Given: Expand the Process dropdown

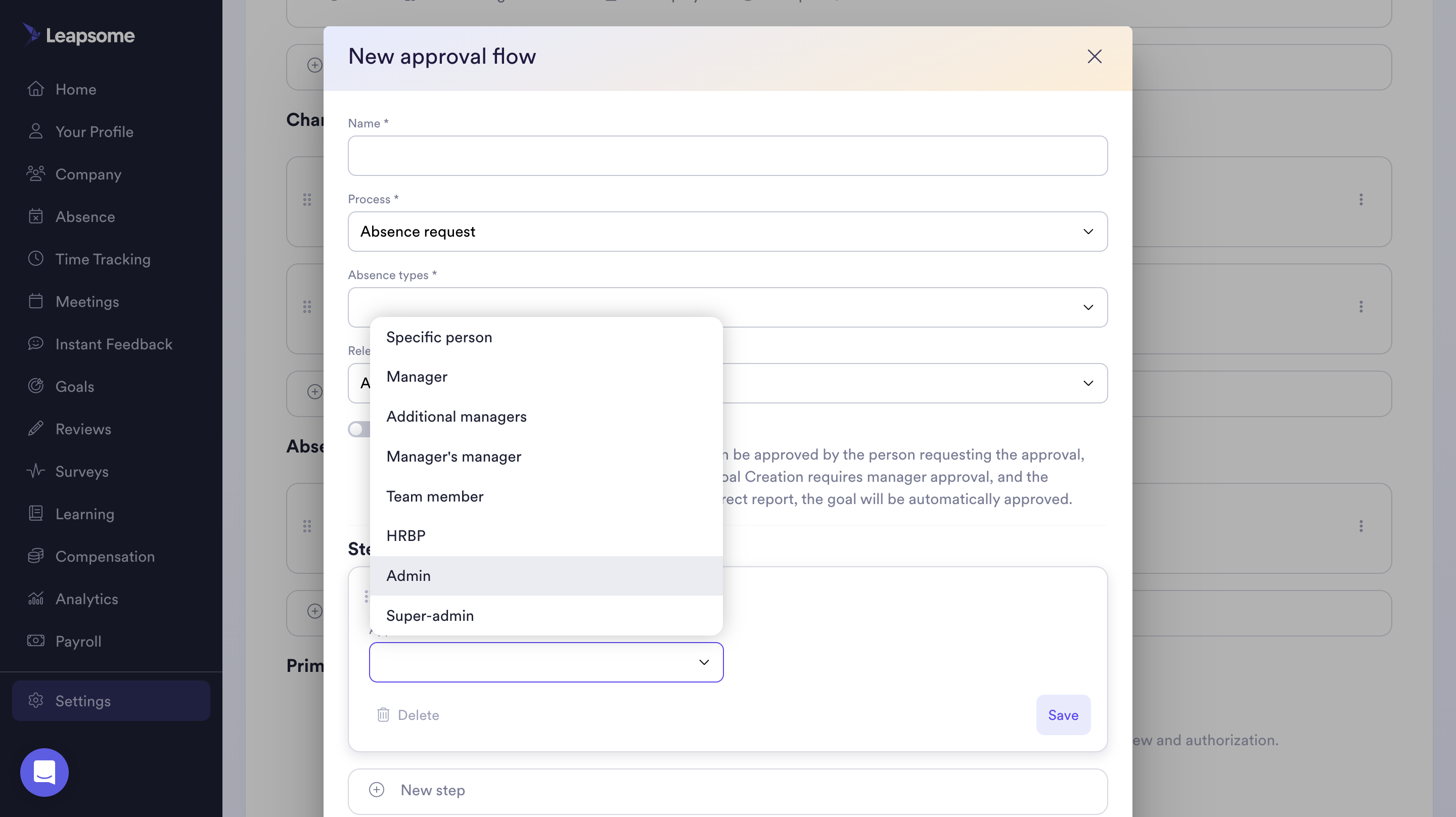Looking at the screenshot, I should (727, 231).
